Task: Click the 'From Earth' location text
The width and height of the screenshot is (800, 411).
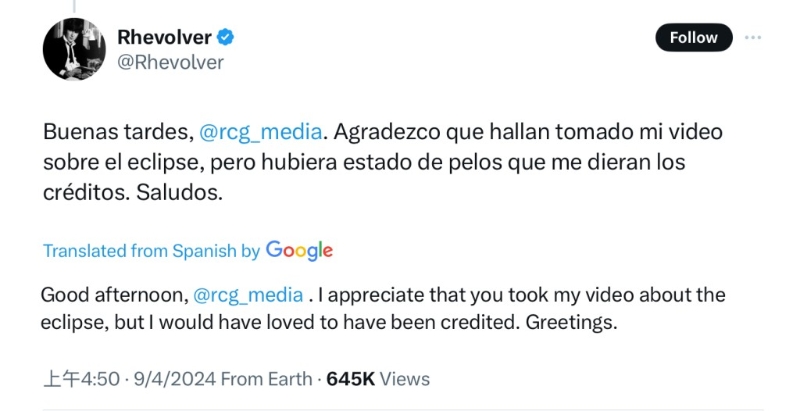Action: click(x=266, y=379)
